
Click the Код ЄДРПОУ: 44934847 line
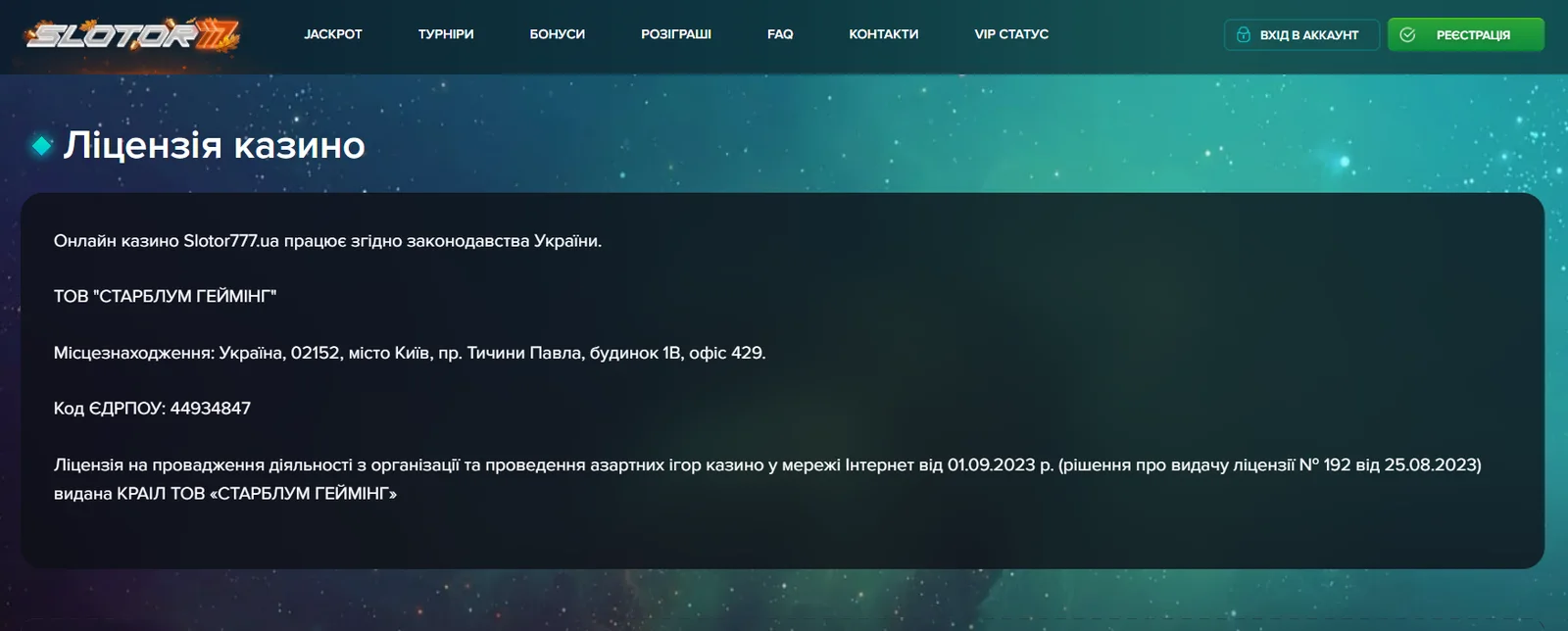[152, 409]
